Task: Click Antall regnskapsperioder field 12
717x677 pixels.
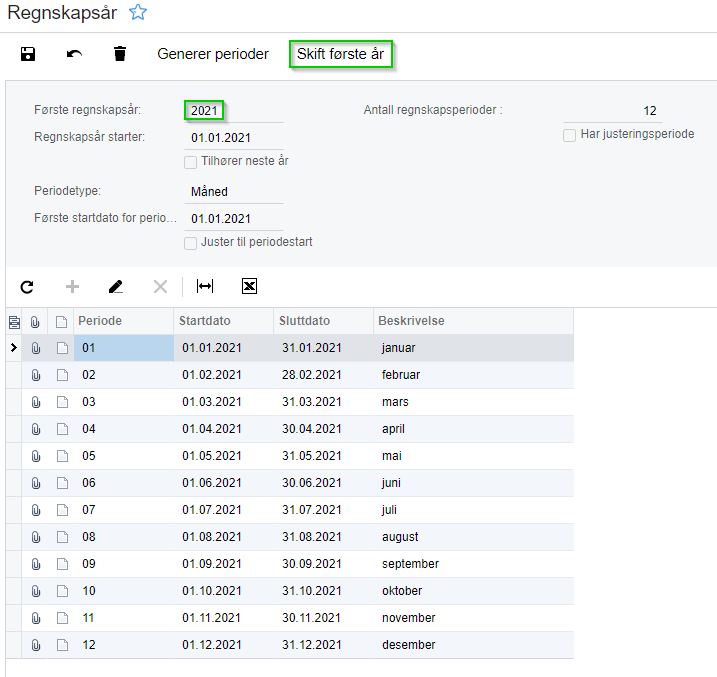Action: point(613,111)
